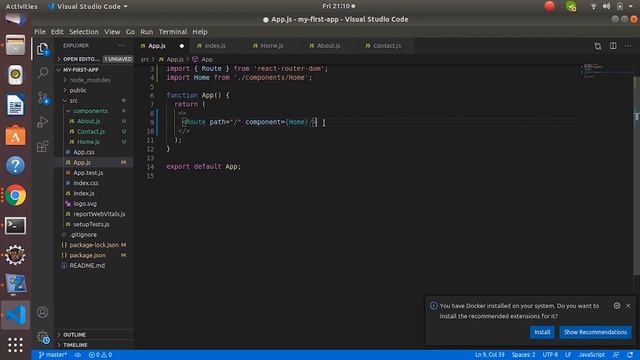Open the Terminal menu
This screenshot has width=640, height=360.
coord(173,32)
